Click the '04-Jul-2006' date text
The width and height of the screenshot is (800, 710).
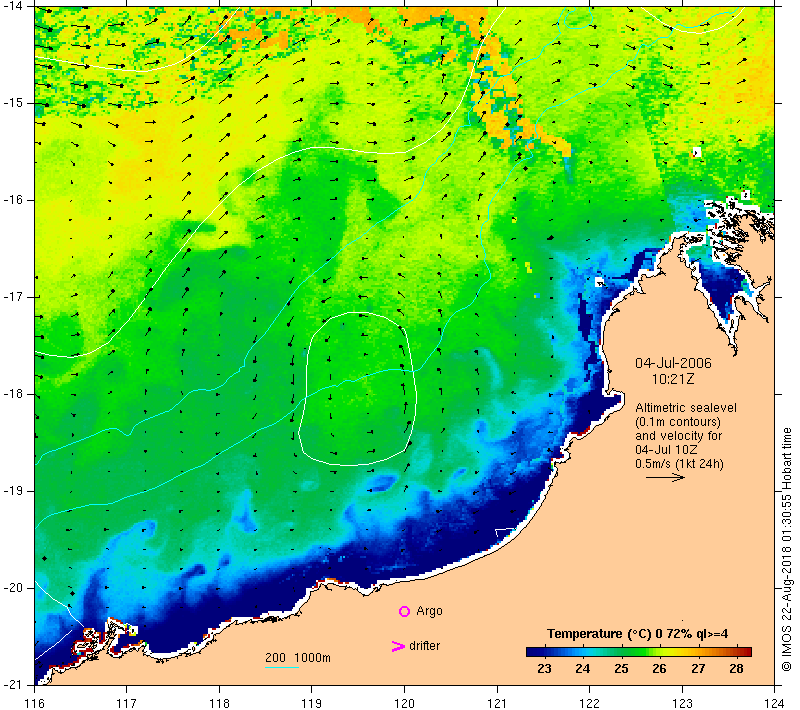coord(673,363)
